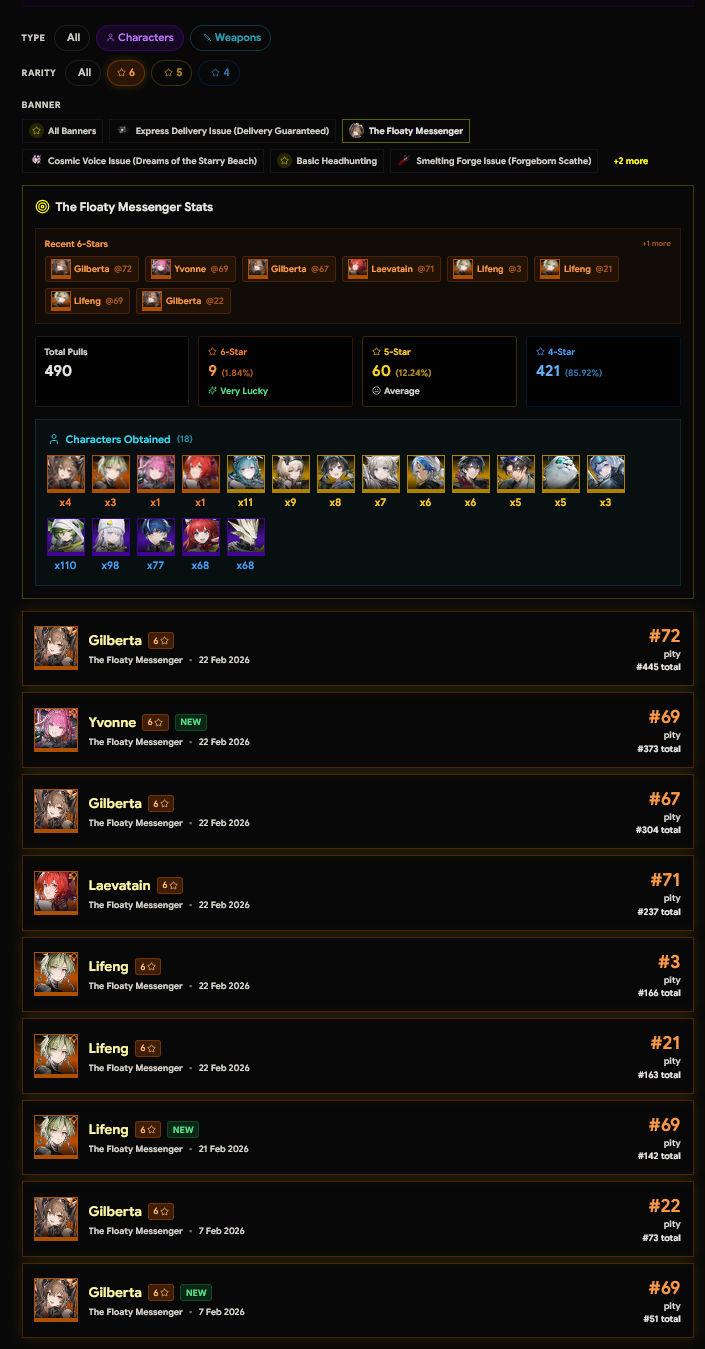705x1349 pixels.
Task: Click the white-haired portrait labeled x7
Action: (381, 473)
